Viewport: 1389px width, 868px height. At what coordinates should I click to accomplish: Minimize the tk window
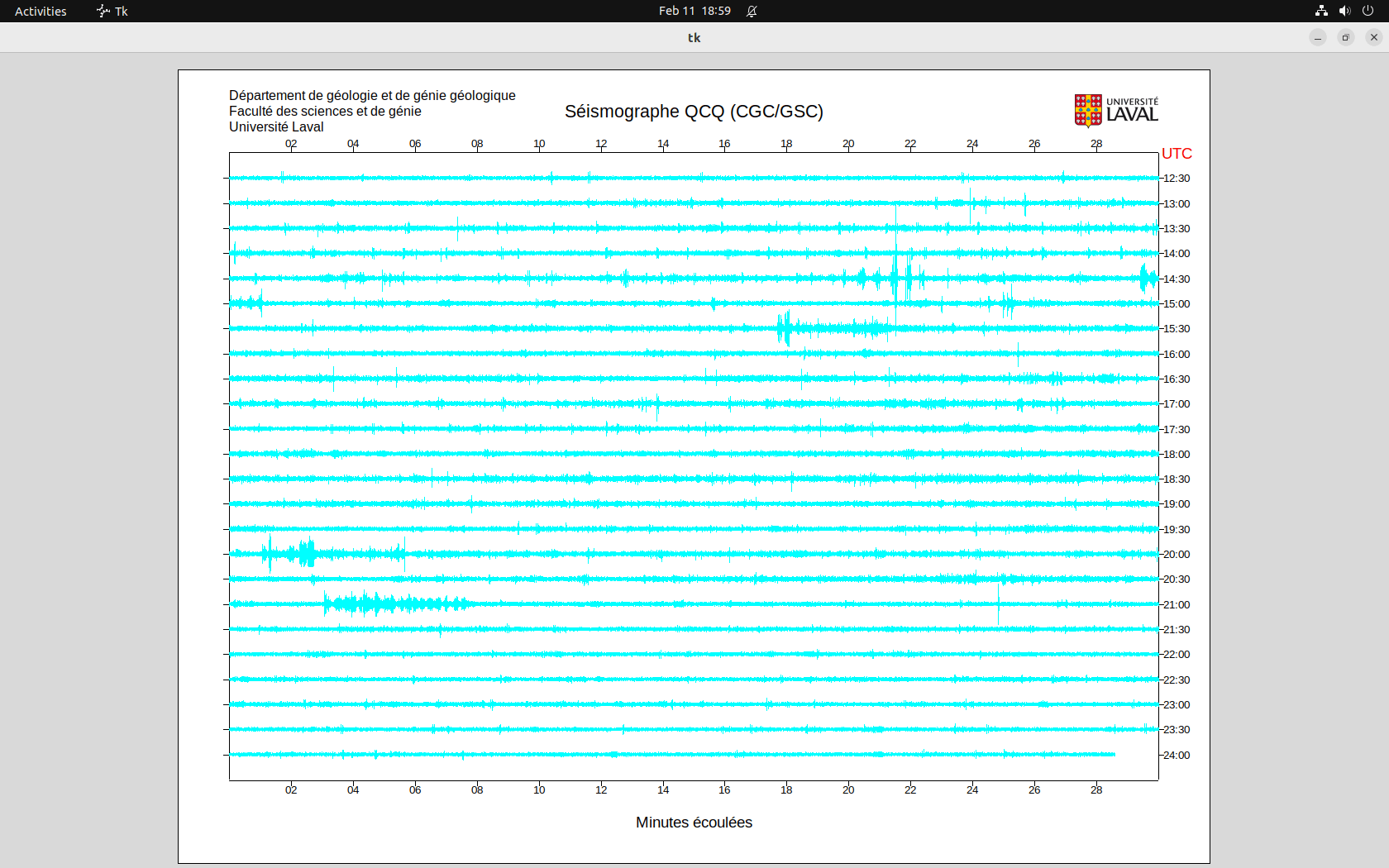pyautogui.click(x=1318, y=37)
